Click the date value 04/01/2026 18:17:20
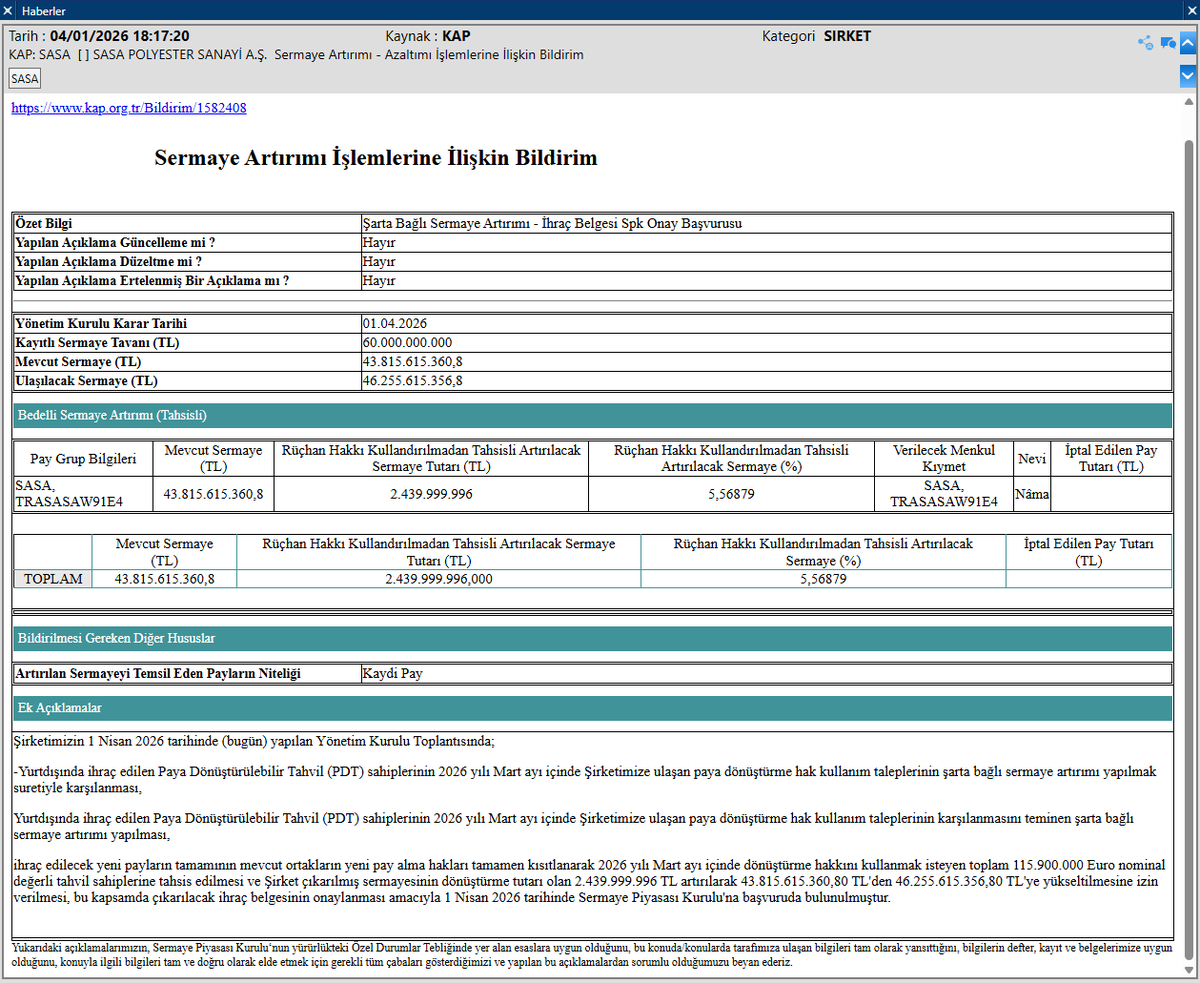1200x983 pixels. 120,36
